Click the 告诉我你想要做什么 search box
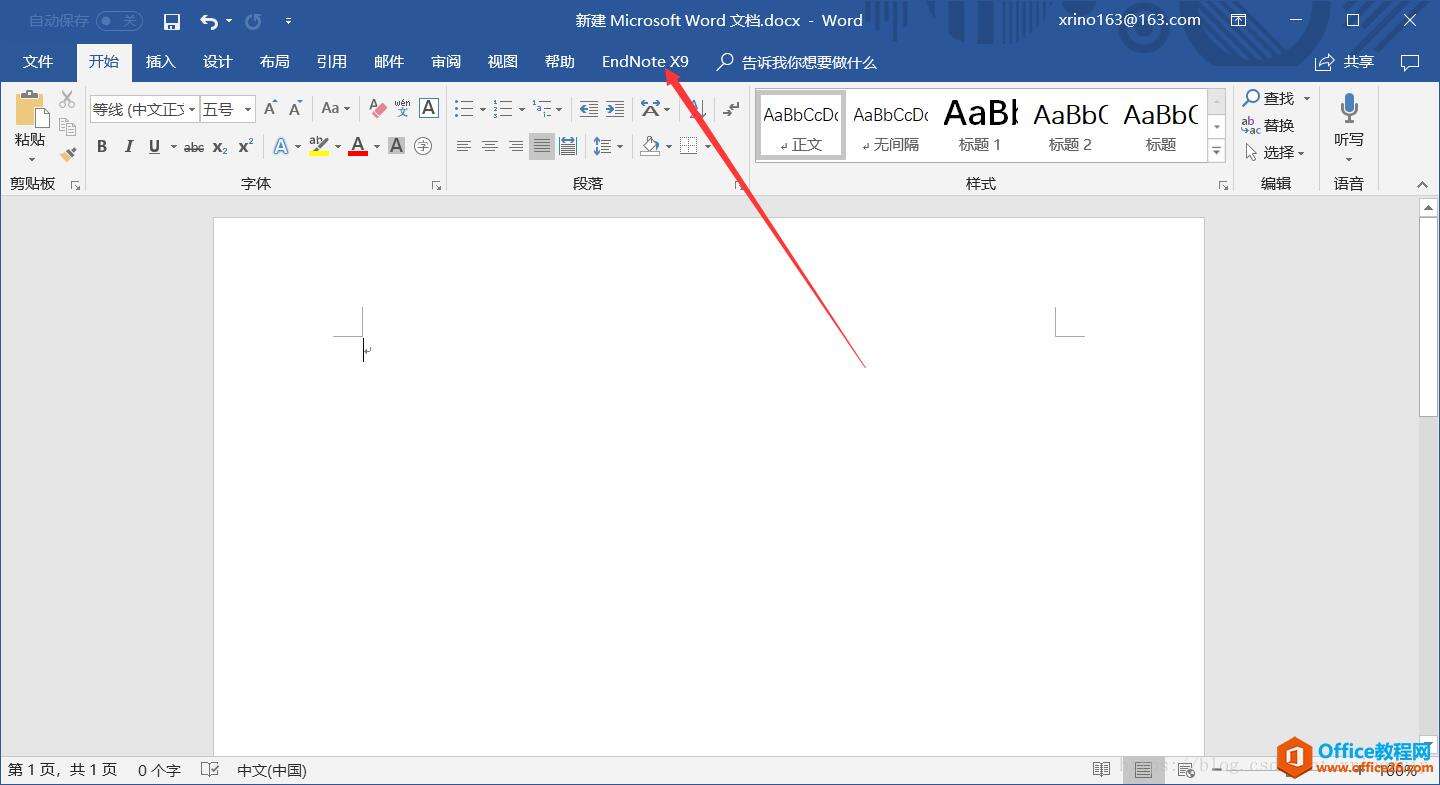Image resolution: width=1440 pixels, height=785 pixels. coord(797,62)
